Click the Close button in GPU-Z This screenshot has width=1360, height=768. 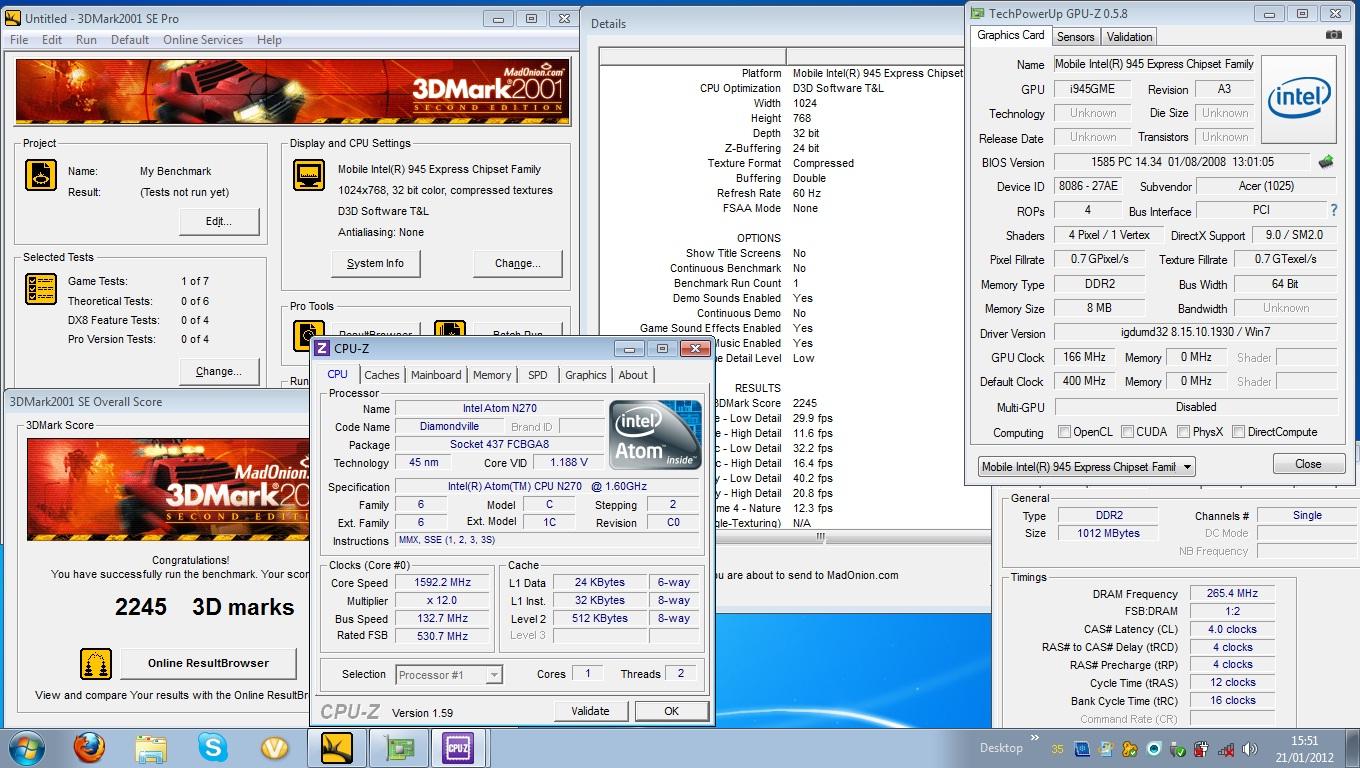(x=1309, y=464)
